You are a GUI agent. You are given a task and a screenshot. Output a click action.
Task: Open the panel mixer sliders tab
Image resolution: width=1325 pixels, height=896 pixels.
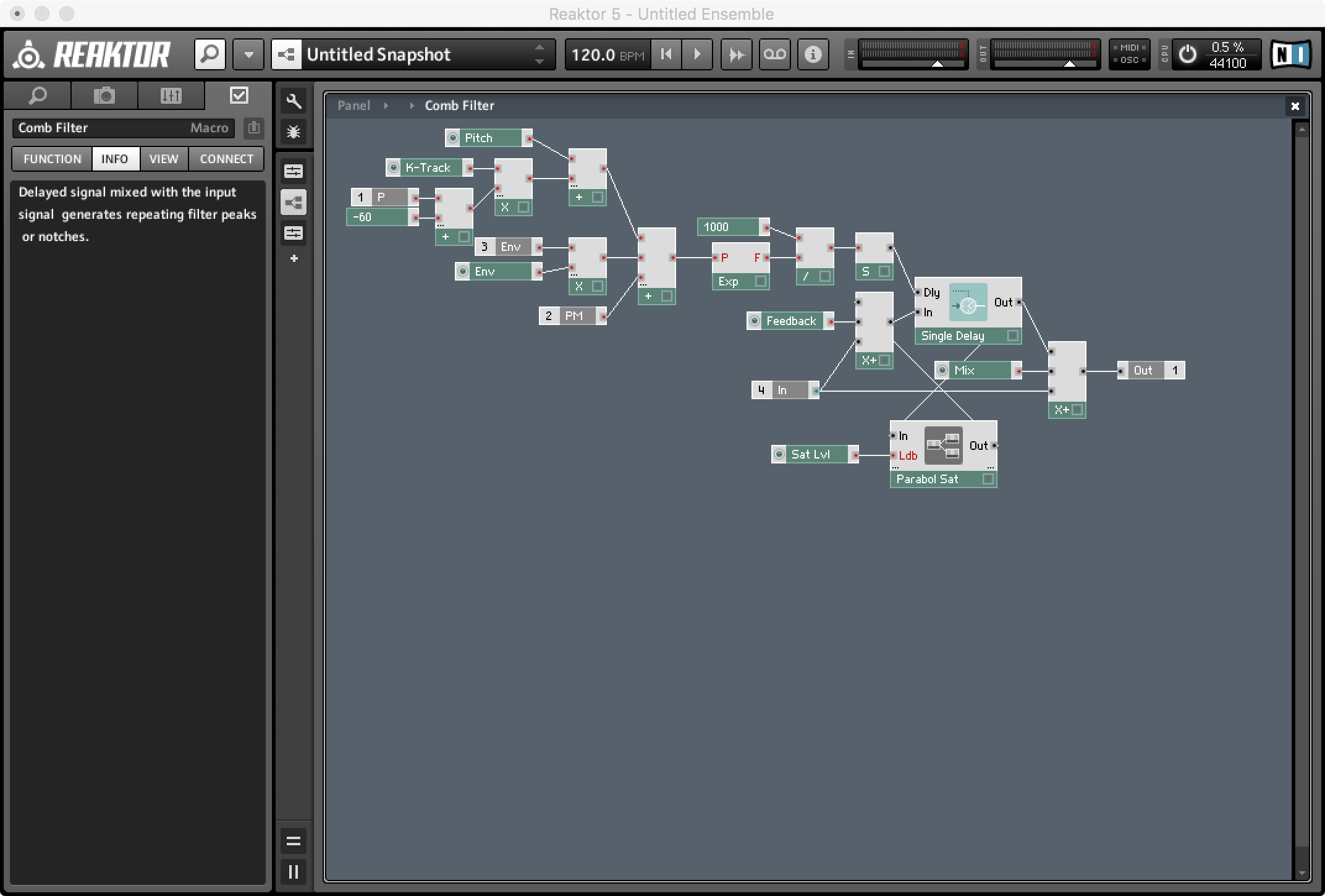[x=171, y=96]
